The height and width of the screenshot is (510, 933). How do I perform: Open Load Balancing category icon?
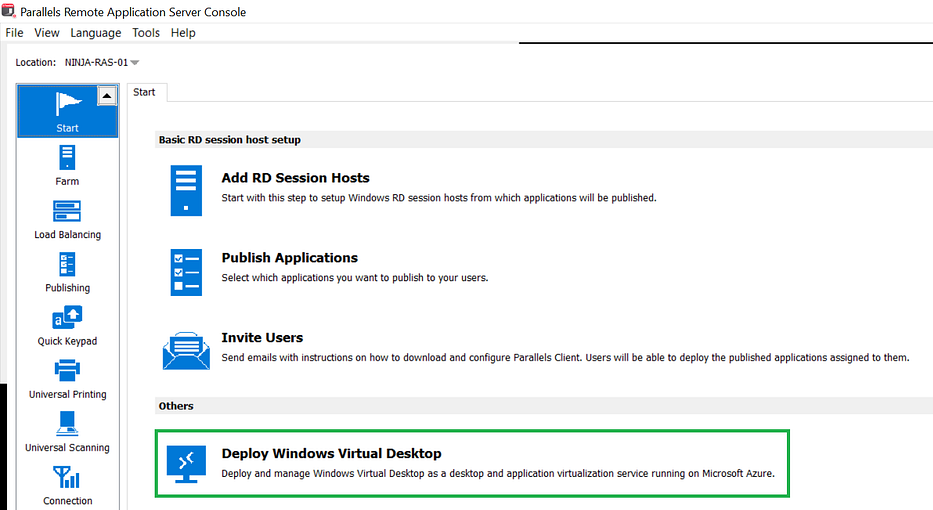click(x=67, y=211)
